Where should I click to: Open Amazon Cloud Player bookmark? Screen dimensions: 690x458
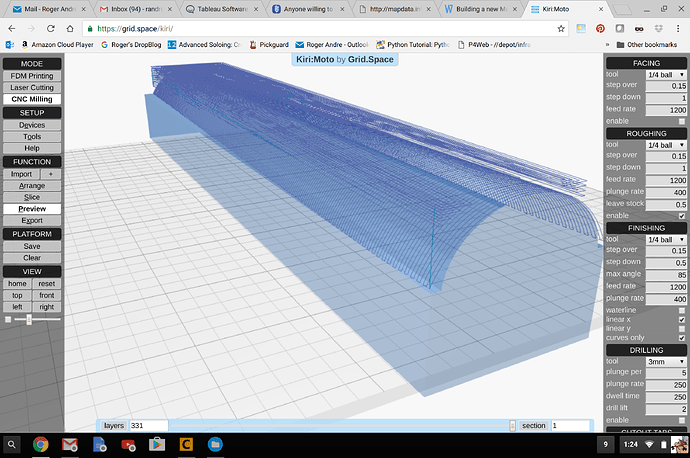(x=57, y=44)
